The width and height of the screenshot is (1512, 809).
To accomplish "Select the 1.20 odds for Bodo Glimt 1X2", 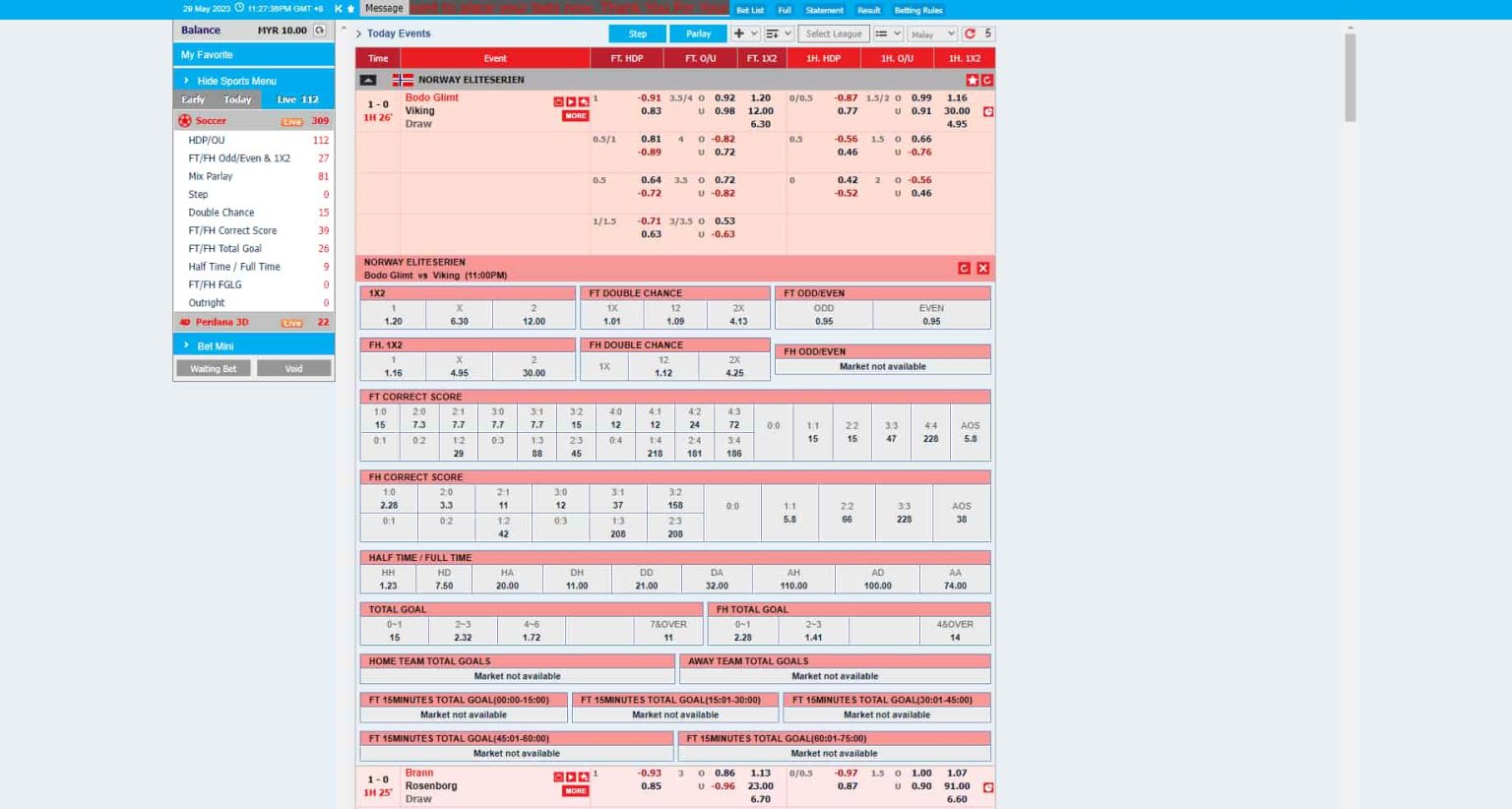I will (x=759, y=98).
